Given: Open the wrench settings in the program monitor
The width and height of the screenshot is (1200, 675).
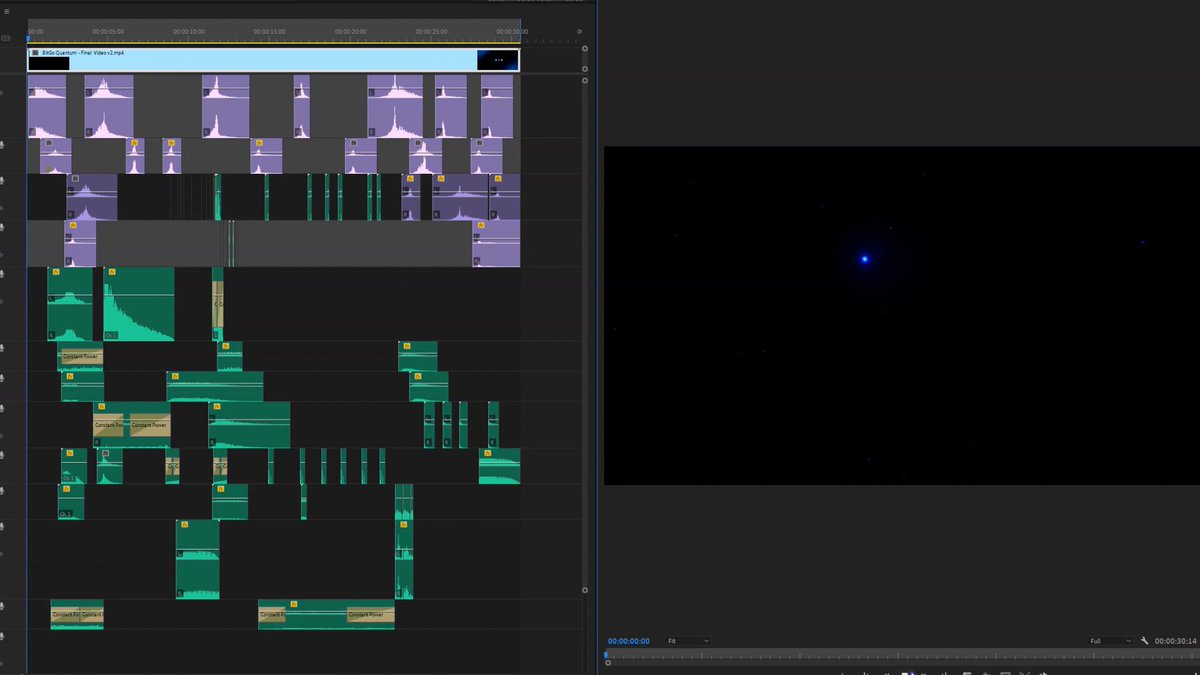Looking at the screenshot, I should [x=1145, y=641].
